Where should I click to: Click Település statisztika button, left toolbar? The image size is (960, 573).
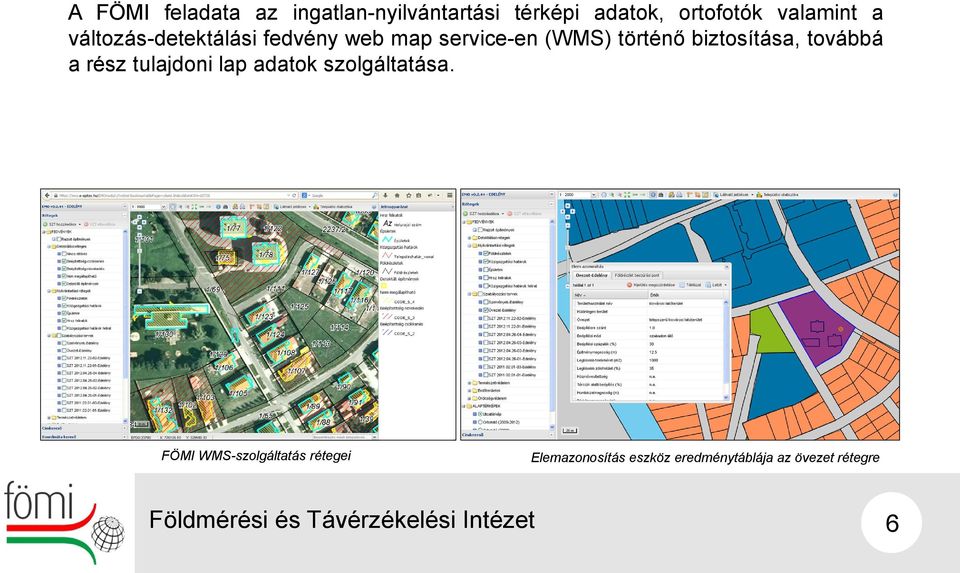[332, 207]
